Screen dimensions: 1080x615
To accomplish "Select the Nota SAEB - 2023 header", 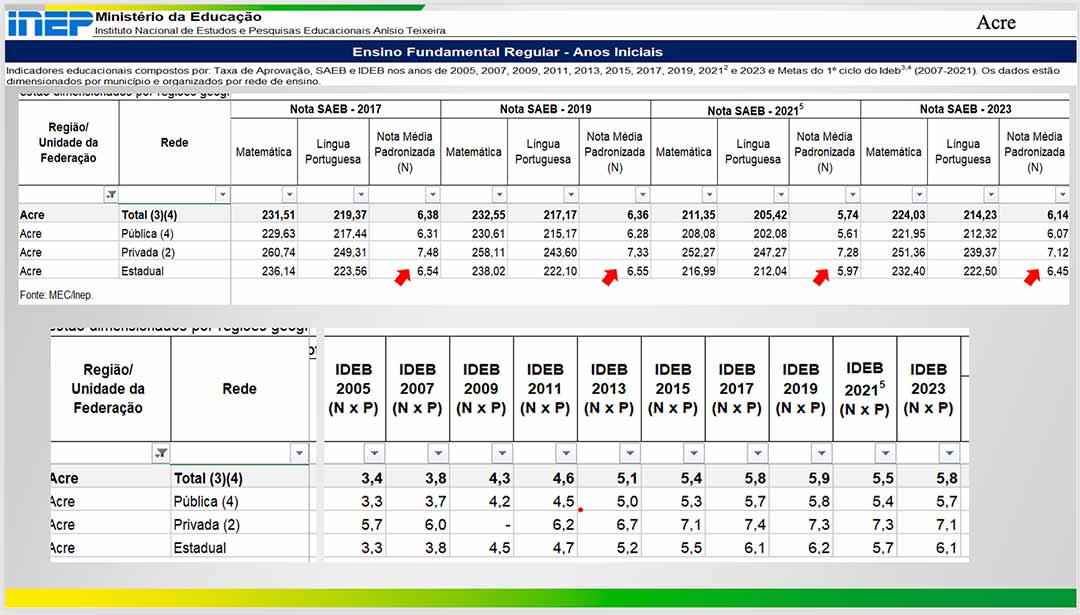I will (x=965, y=109).
